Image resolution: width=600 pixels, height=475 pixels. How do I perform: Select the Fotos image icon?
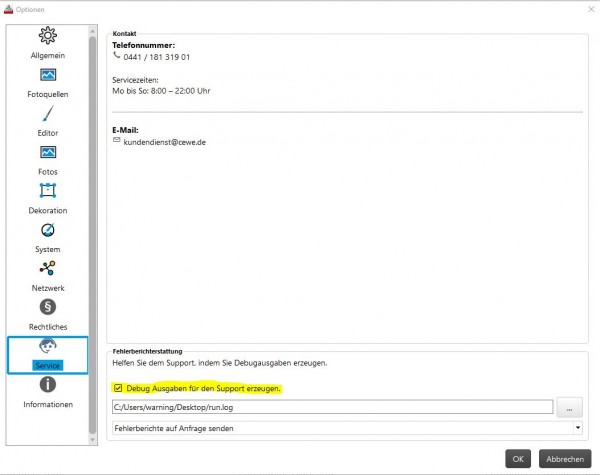pyautogui.click(x=48, y=152)
